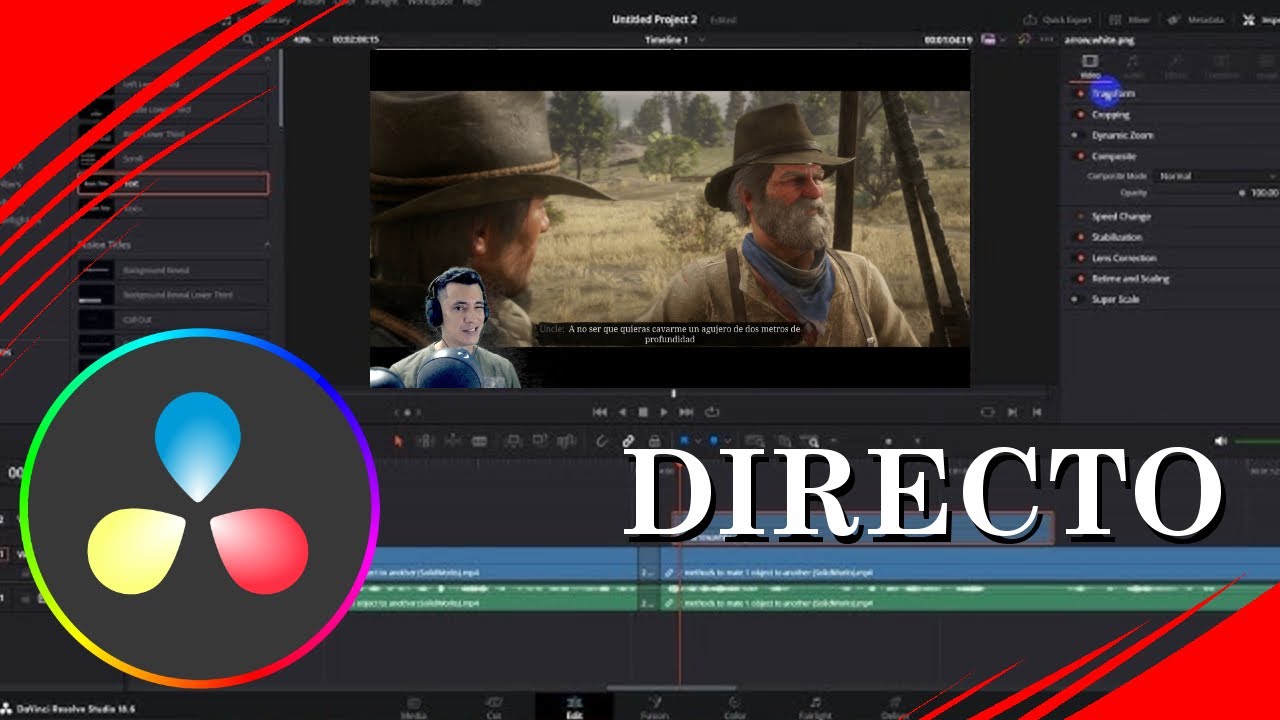Switch to the Media page
Viewport: 1280px width, 720px height.
413,708
